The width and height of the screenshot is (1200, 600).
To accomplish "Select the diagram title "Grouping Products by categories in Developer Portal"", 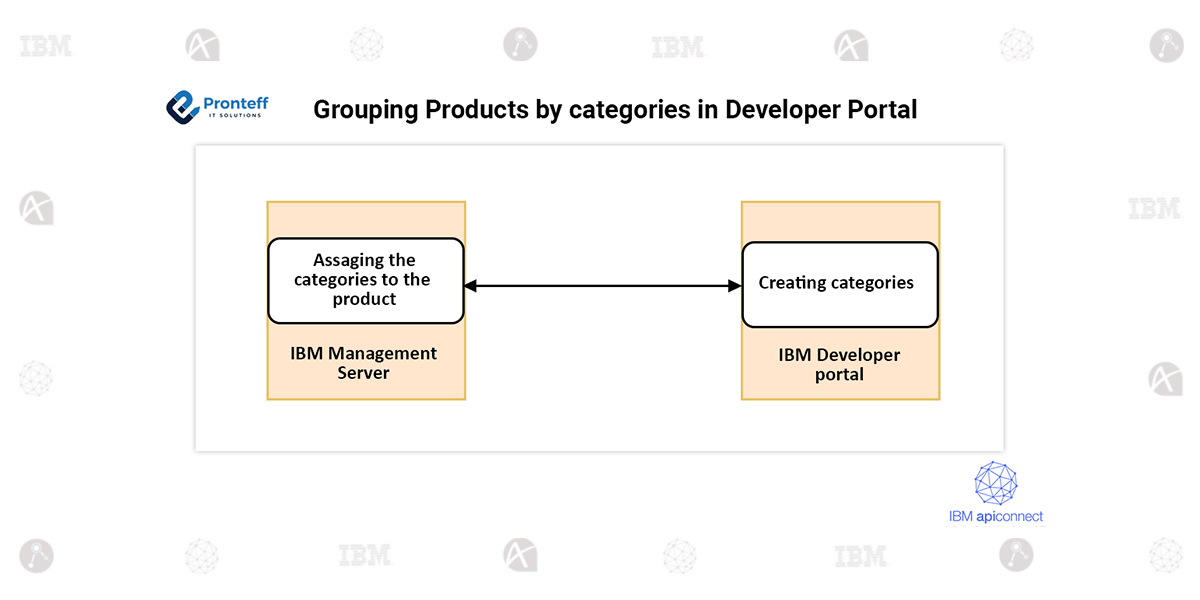I will tap(615, 109).
